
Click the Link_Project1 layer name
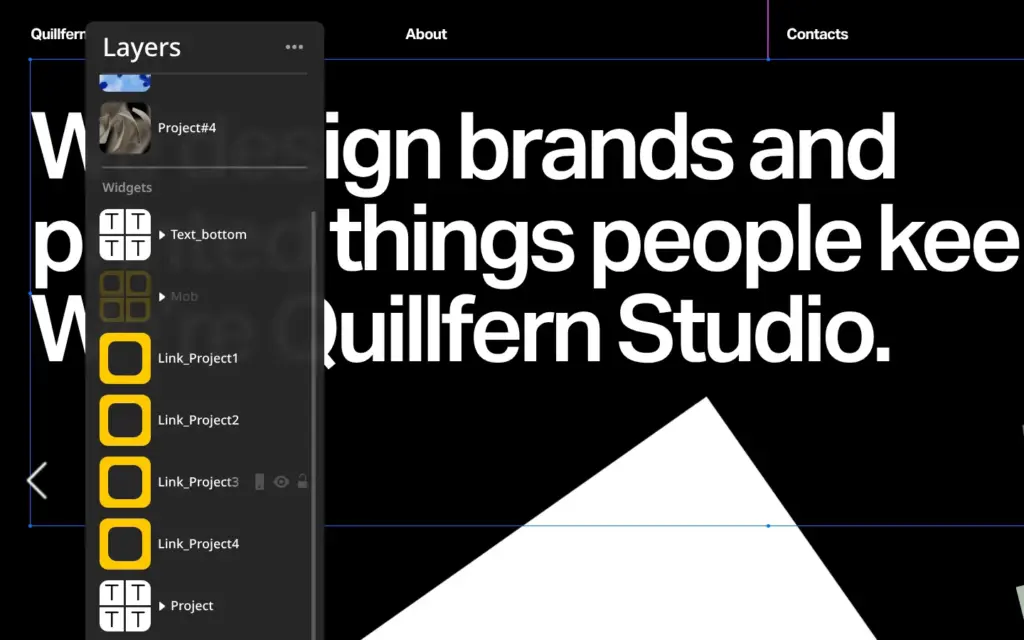pos(198,359)
